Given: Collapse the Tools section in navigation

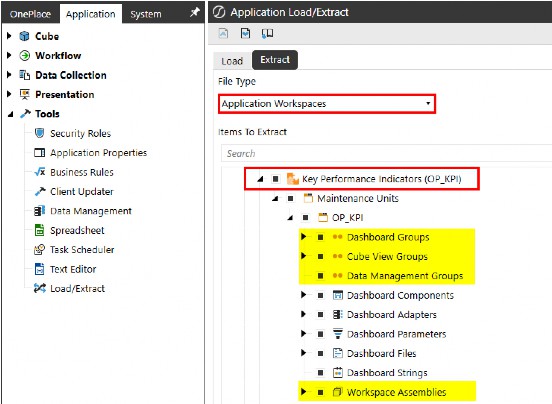Looking at the screenshot, I should pyautogui.click(x=11, y=114).
